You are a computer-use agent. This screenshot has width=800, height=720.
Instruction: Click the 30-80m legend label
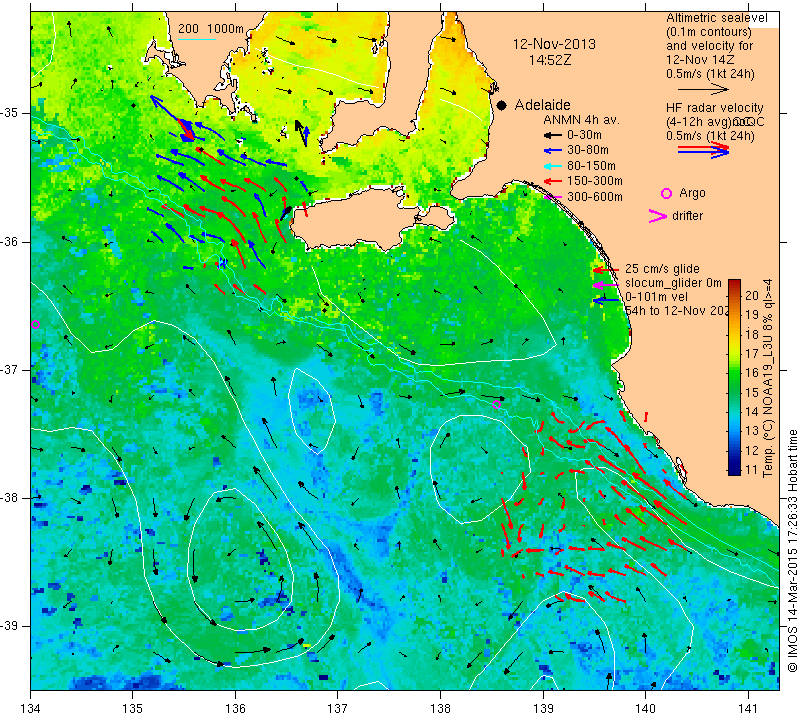tap(588, 151)
